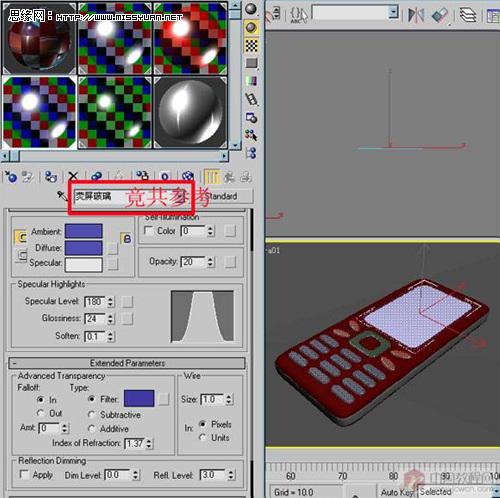Image resolution: width=500 pixels, height=498 pixels.
Task: Collapse the Extended Parameters rollout
Action: [x=127, y=363]
